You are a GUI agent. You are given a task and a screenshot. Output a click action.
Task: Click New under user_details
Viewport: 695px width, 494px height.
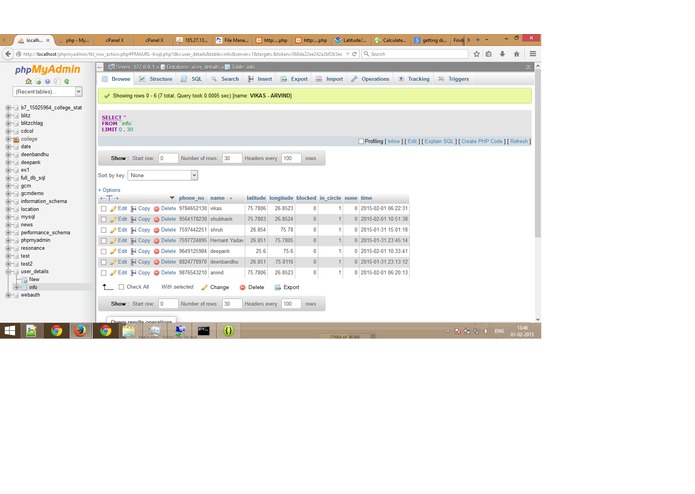pyautogui.click(x=34, y=280)
